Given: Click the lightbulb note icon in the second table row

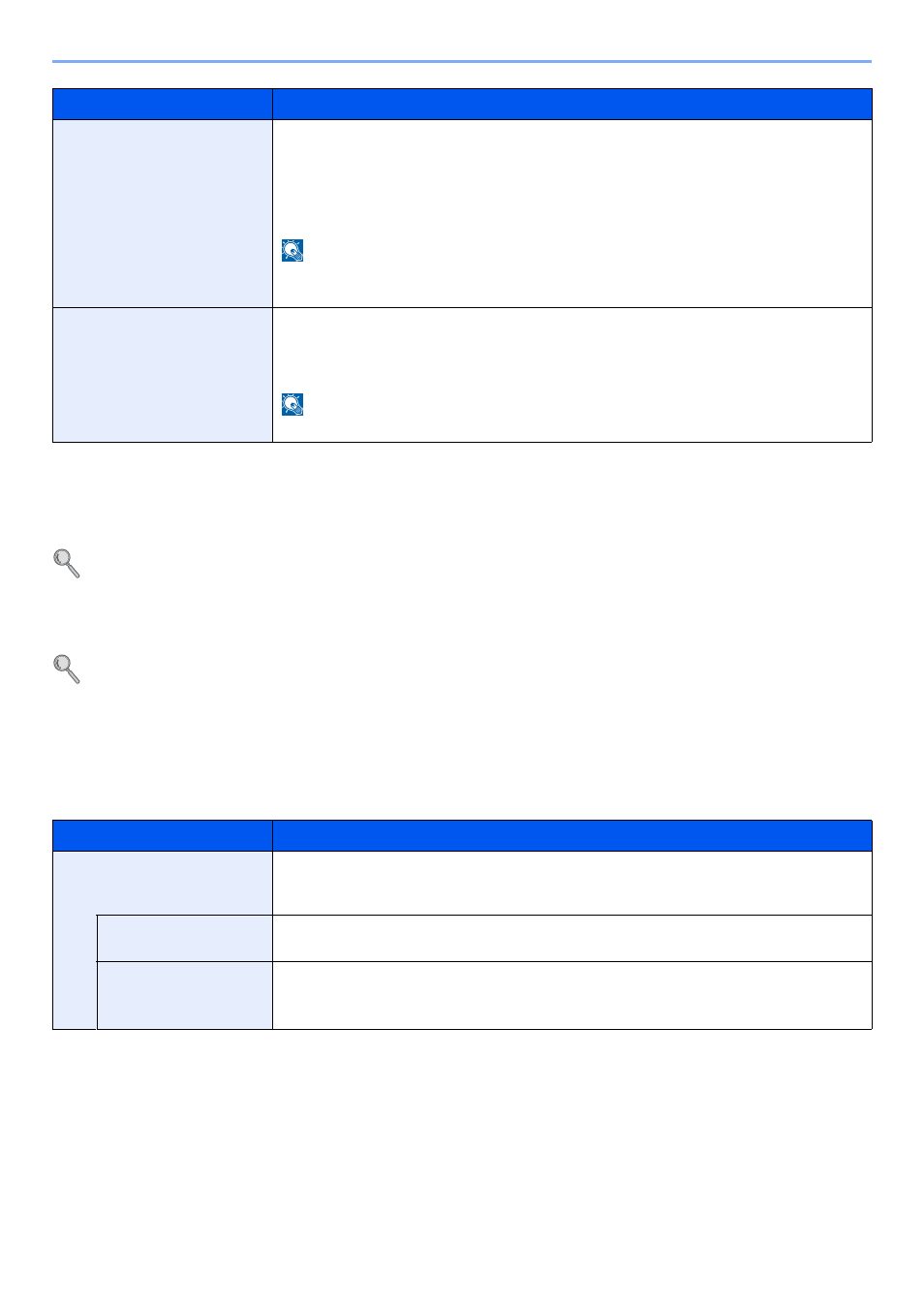Looking at the screenshot, I should point(293,404).
